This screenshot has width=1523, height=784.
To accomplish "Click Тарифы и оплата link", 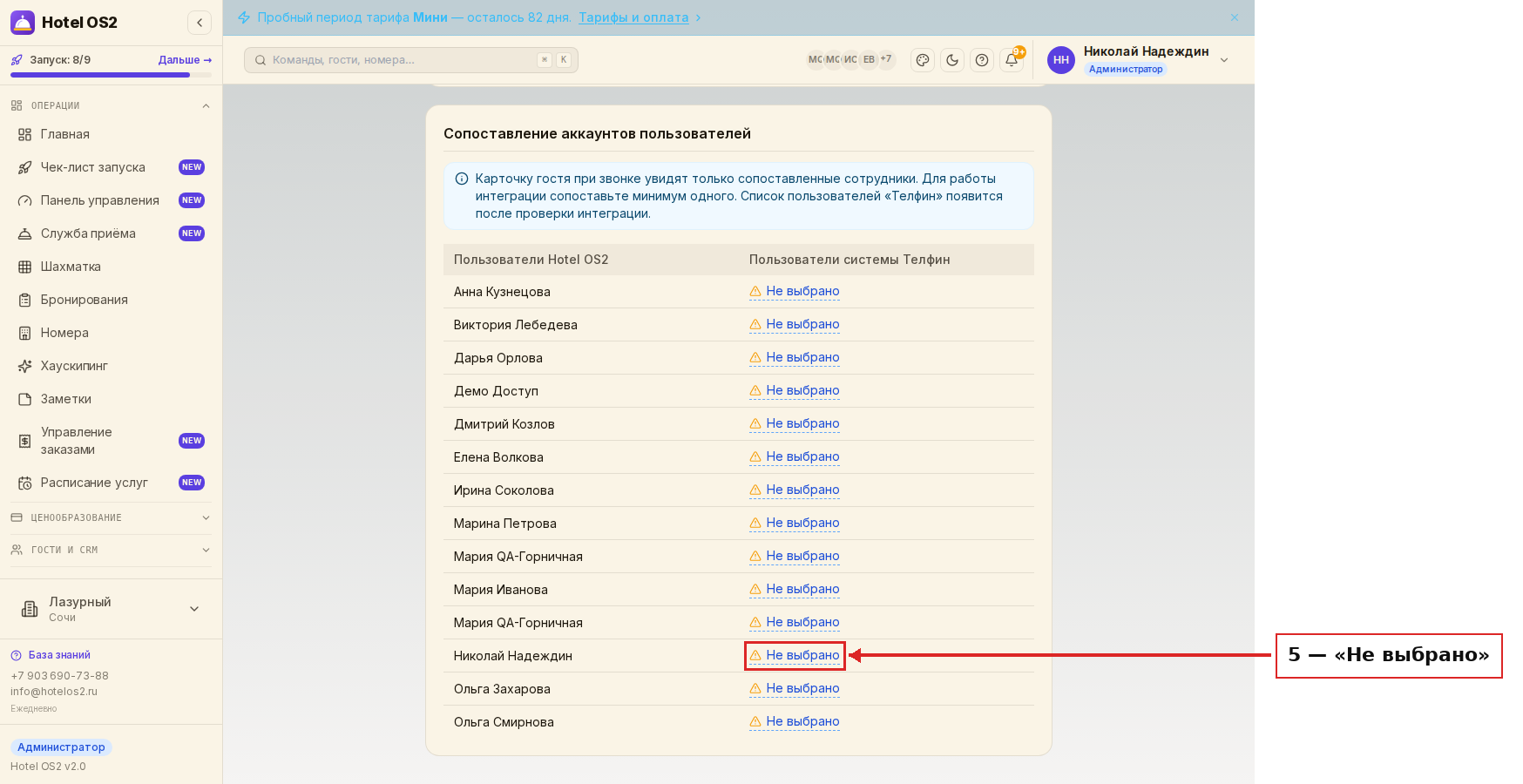I will point(633,17).
